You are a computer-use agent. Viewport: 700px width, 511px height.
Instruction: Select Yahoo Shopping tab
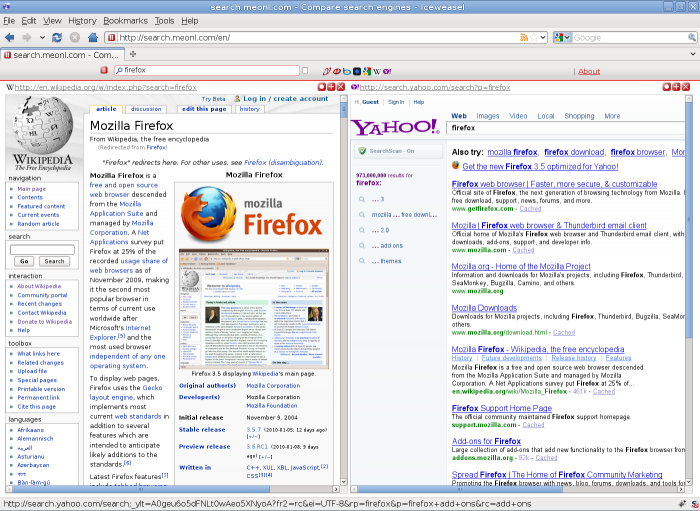(579, 116)
